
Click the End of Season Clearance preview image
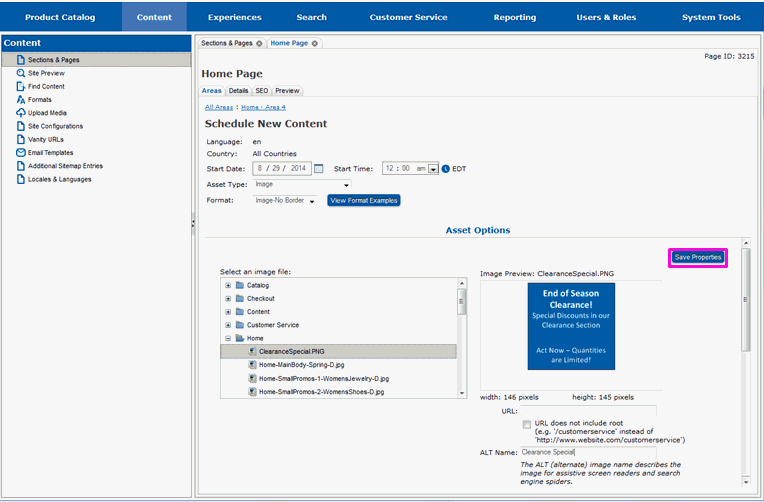(571, 327)
